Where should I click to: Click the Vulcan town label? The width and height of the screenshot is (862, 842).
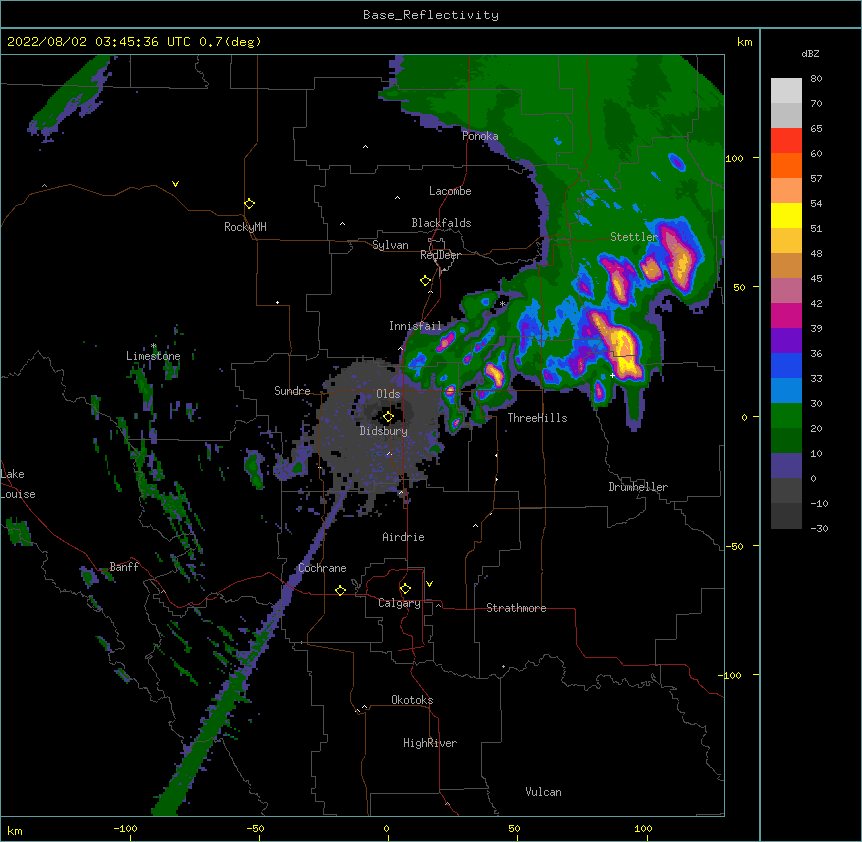click(x=543, y=792)
